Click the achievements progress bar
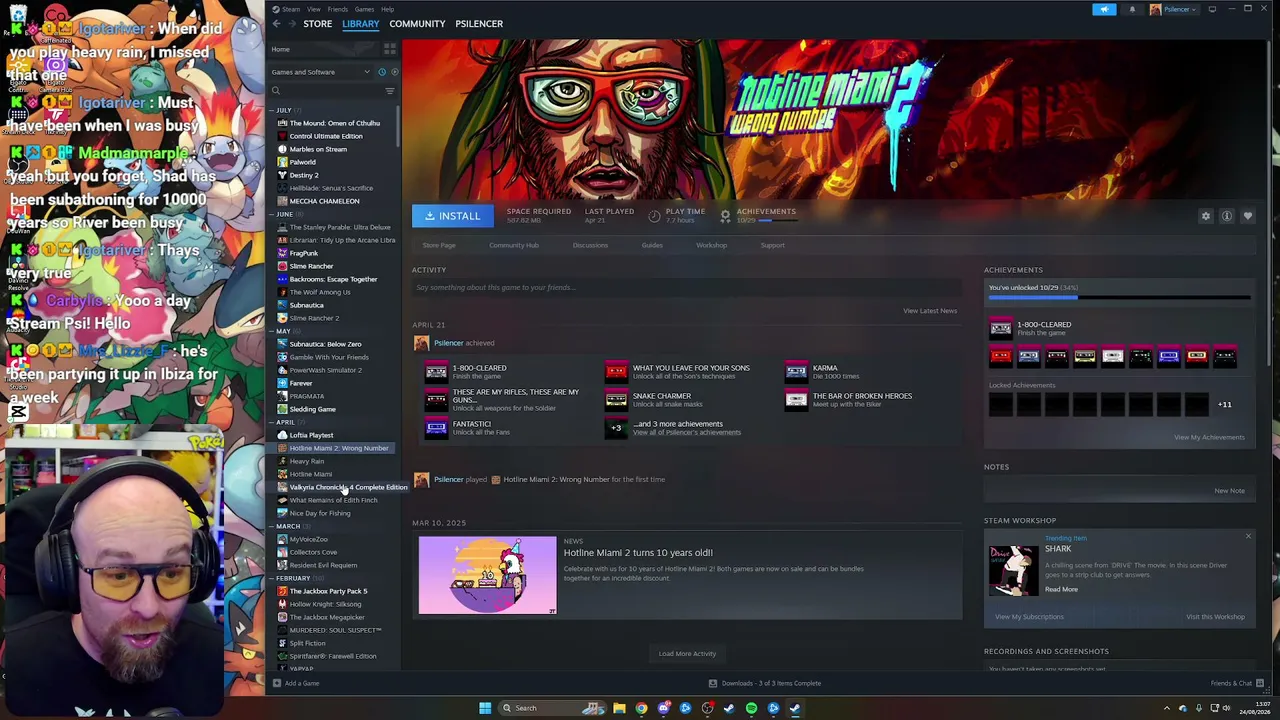 point(1119,298)
